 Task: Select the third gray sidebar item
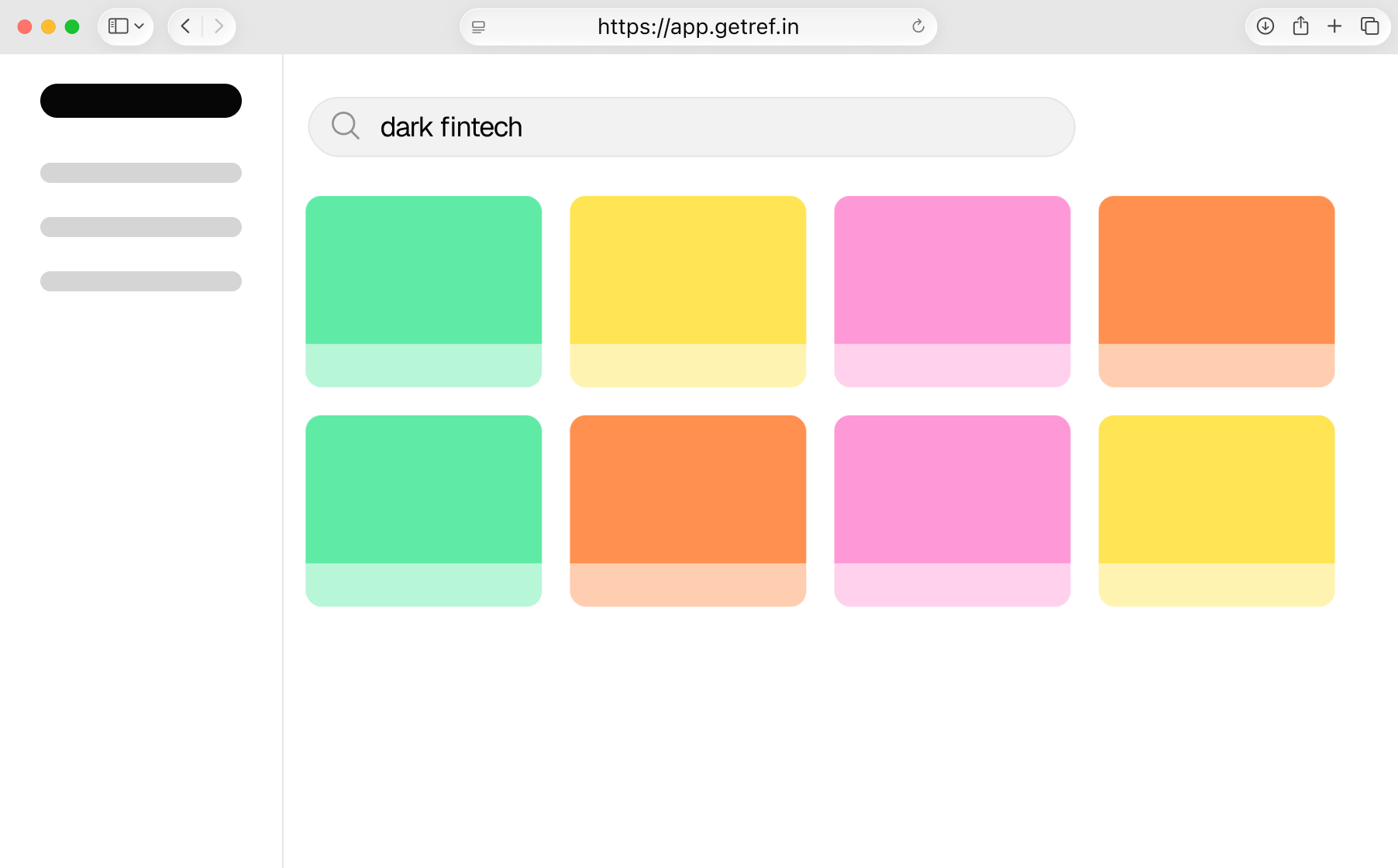coord(141,281)
